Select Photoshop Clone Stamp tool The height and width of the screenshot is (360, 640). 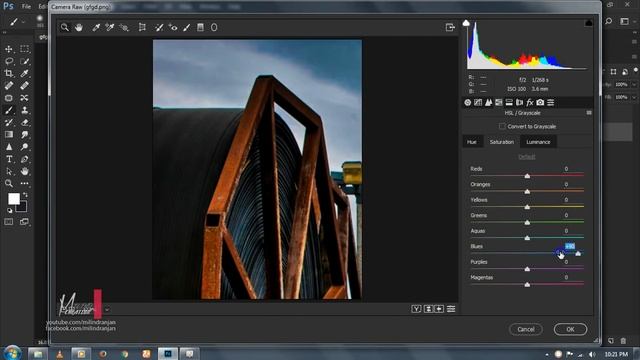point(24,110)
